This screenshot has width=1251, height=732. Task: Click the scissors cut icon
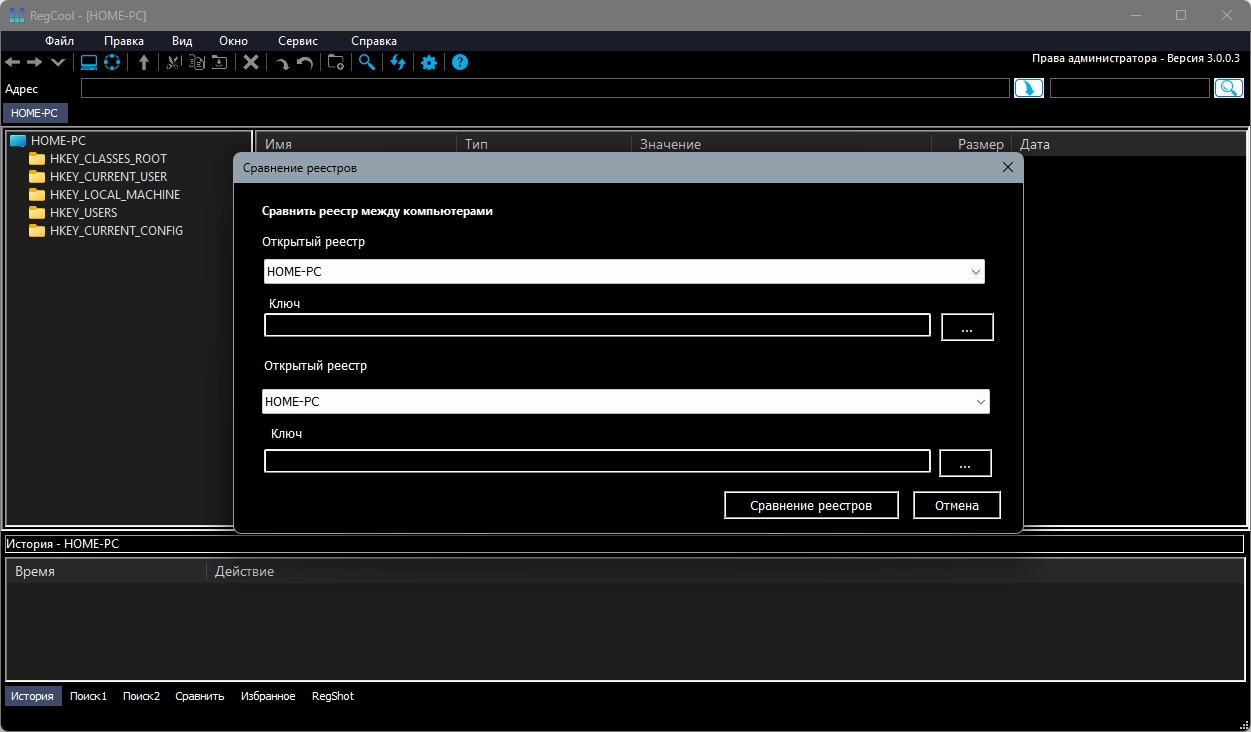point(173,63)
